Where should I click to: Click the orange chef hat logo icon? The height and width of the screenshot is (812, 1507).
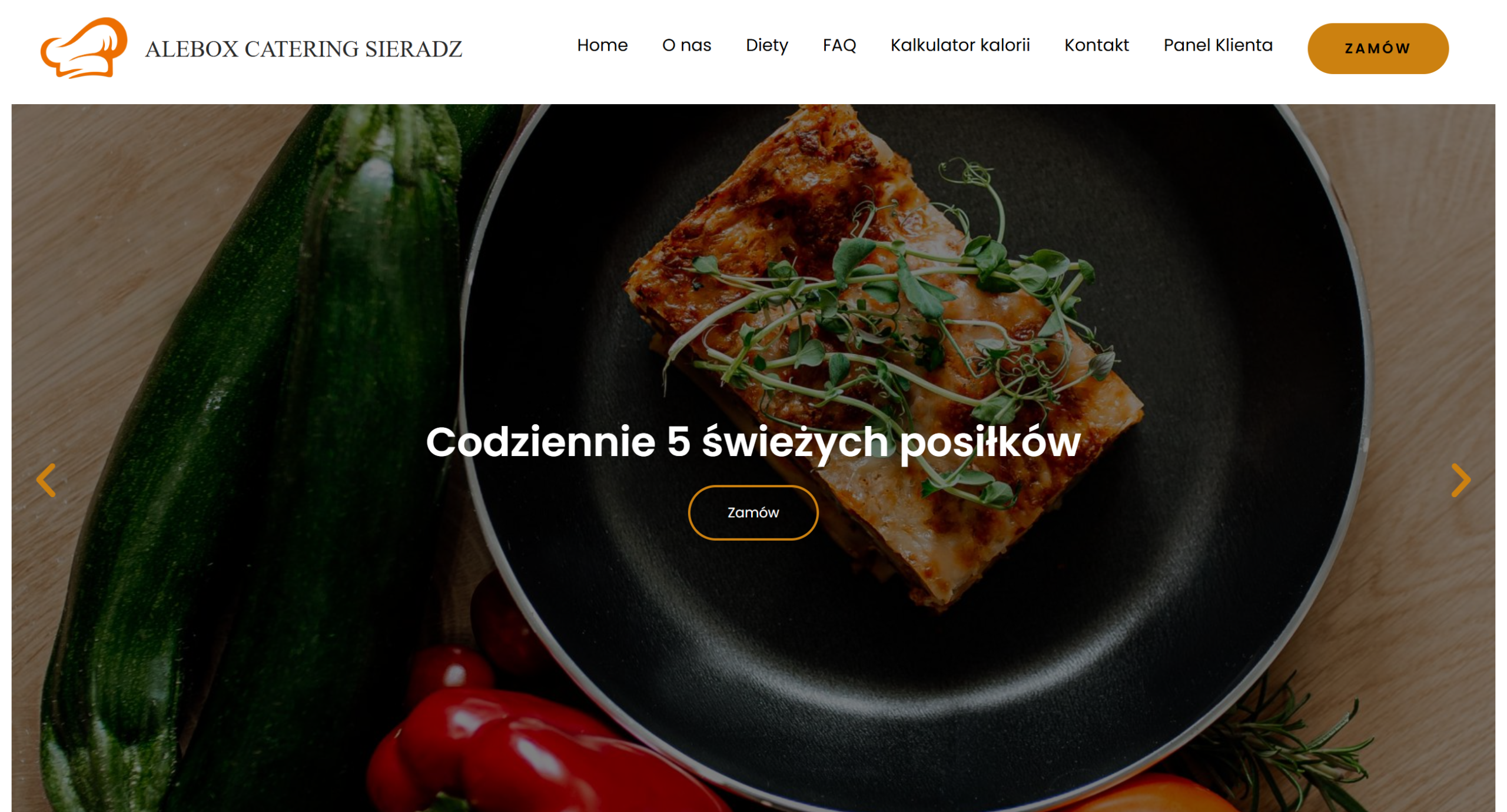(84, 48)
